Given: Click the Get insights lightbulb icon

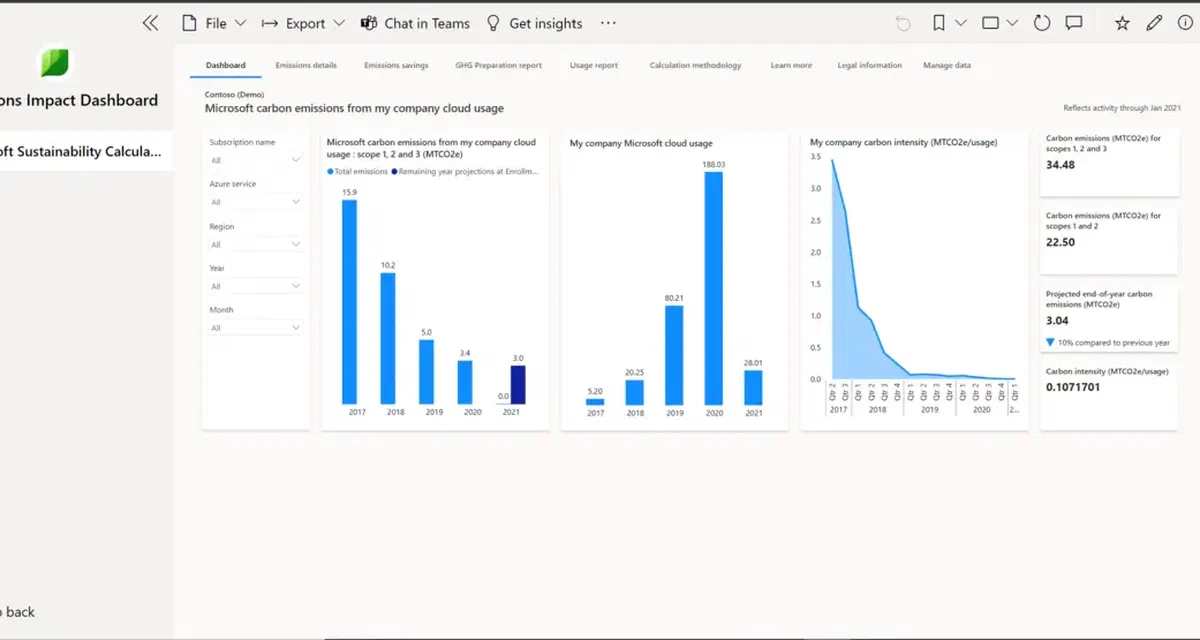Looking at the screenshot, I should pyautogui.click(x=492, y=23).
